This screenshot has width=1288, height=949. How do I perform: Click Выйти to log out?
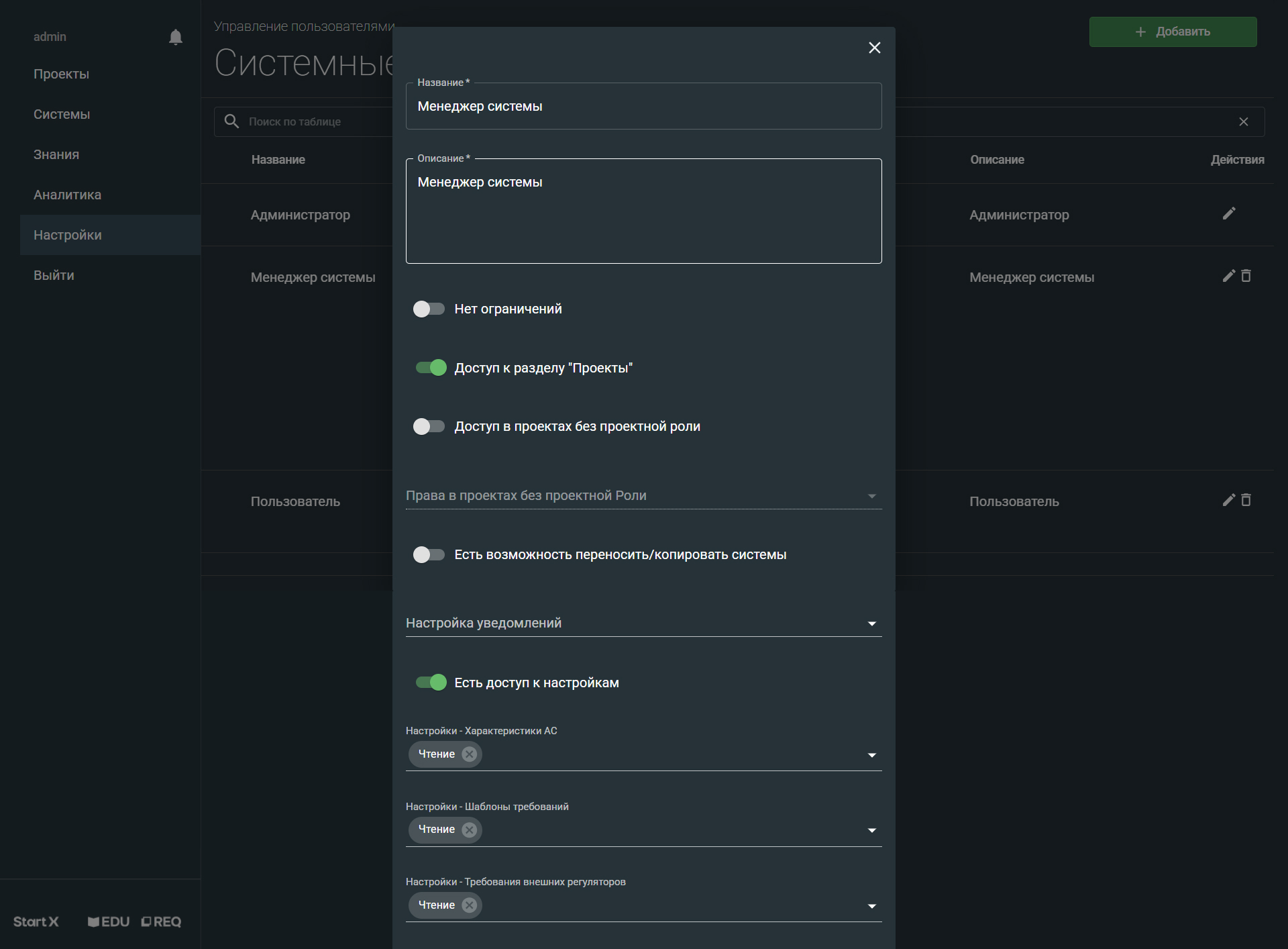[54, 275]
